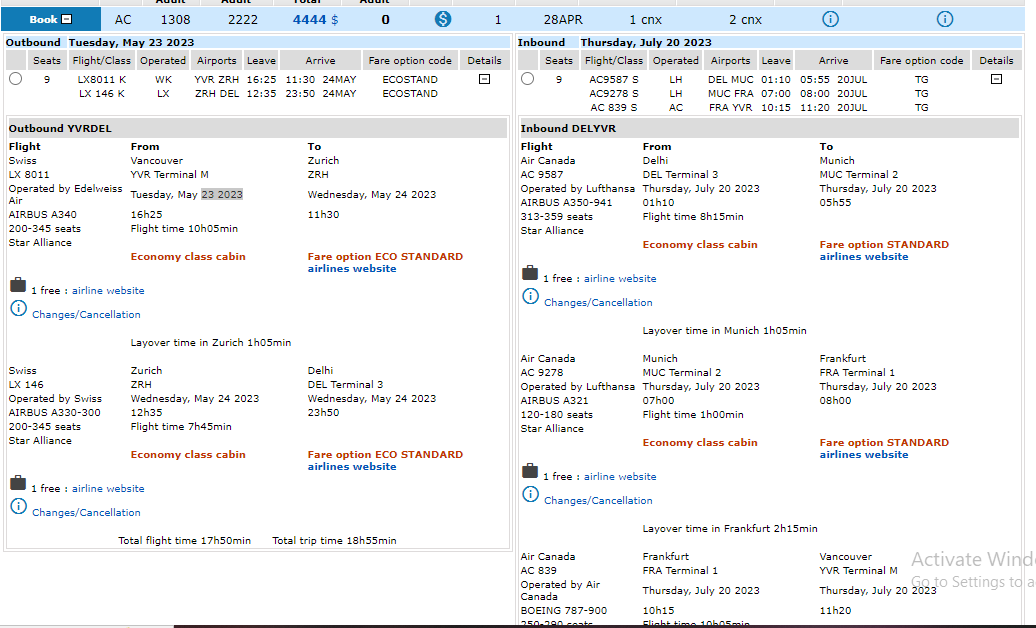The width and height of the screenshot is (1036, 628).
Task: Click info icon beside Changes/Cancellation for AC 9278
Action: pyautogui.click(x=530, y=496)
